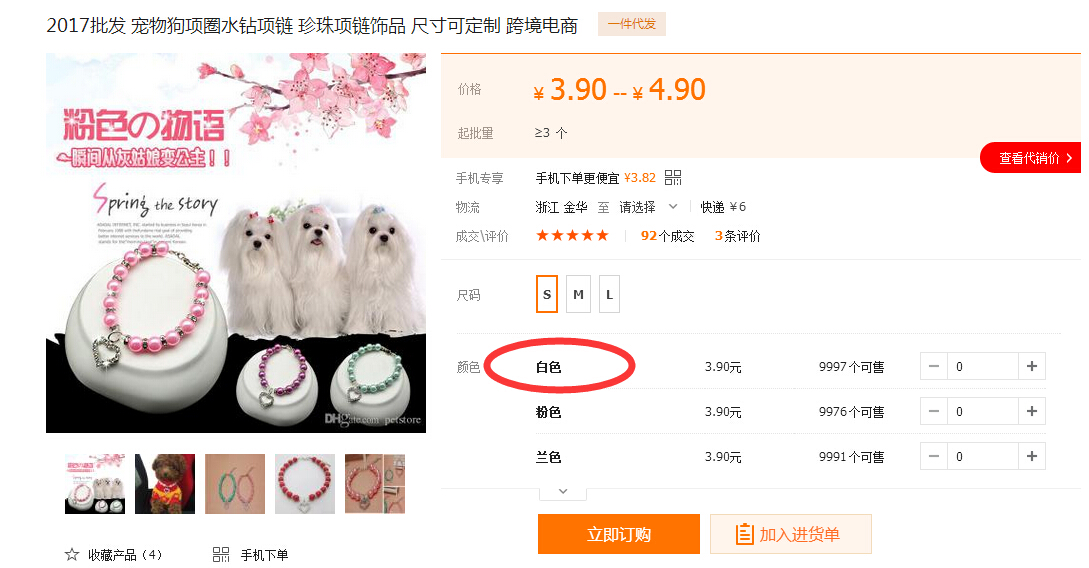This screenshot has width=1089, height=568.
Task: Expand more color options chevron
Action: click(563, 492)
